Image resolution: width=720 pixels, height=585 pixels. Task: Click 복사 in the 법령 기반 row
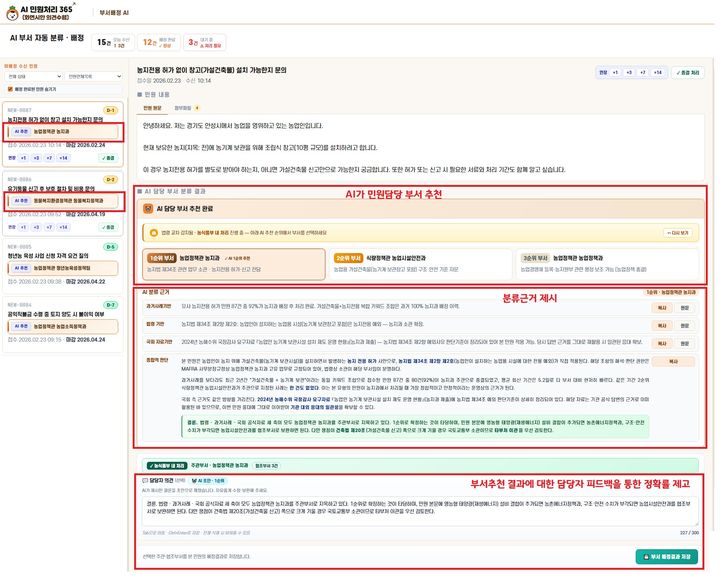[x=662, y=326]
